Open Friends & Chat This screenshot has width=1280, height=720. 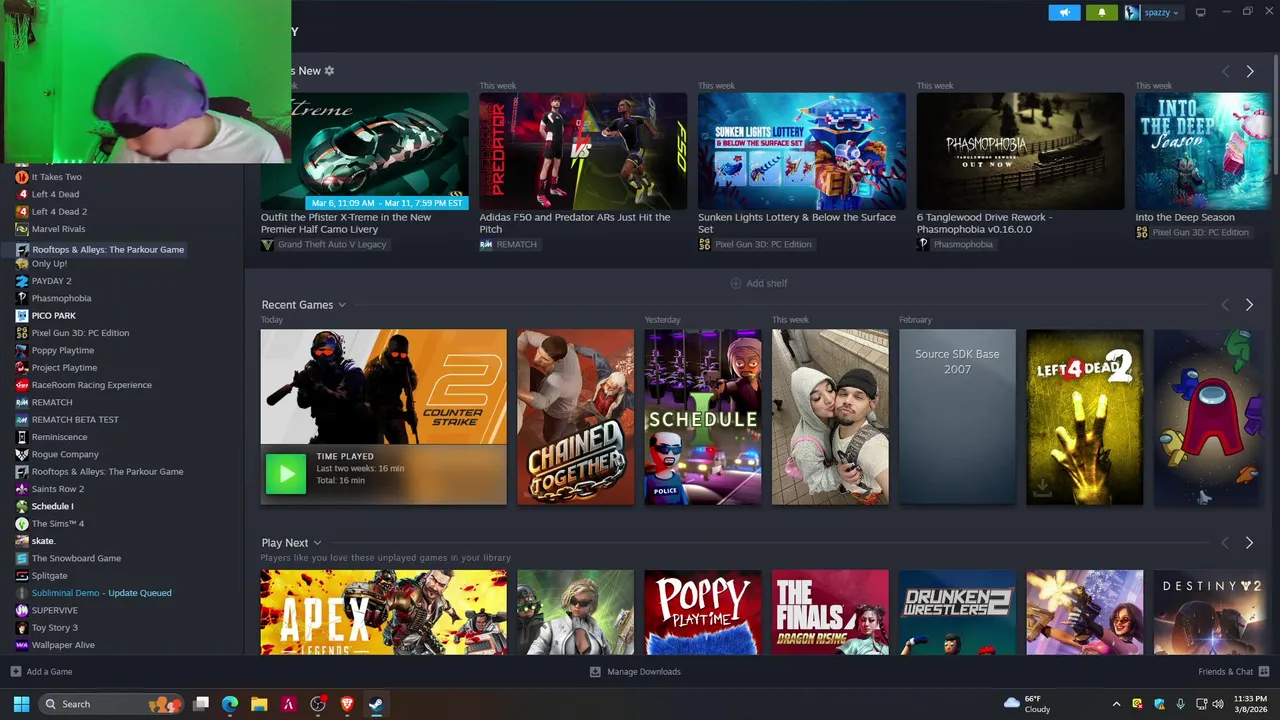click(x=1233, y=672)
